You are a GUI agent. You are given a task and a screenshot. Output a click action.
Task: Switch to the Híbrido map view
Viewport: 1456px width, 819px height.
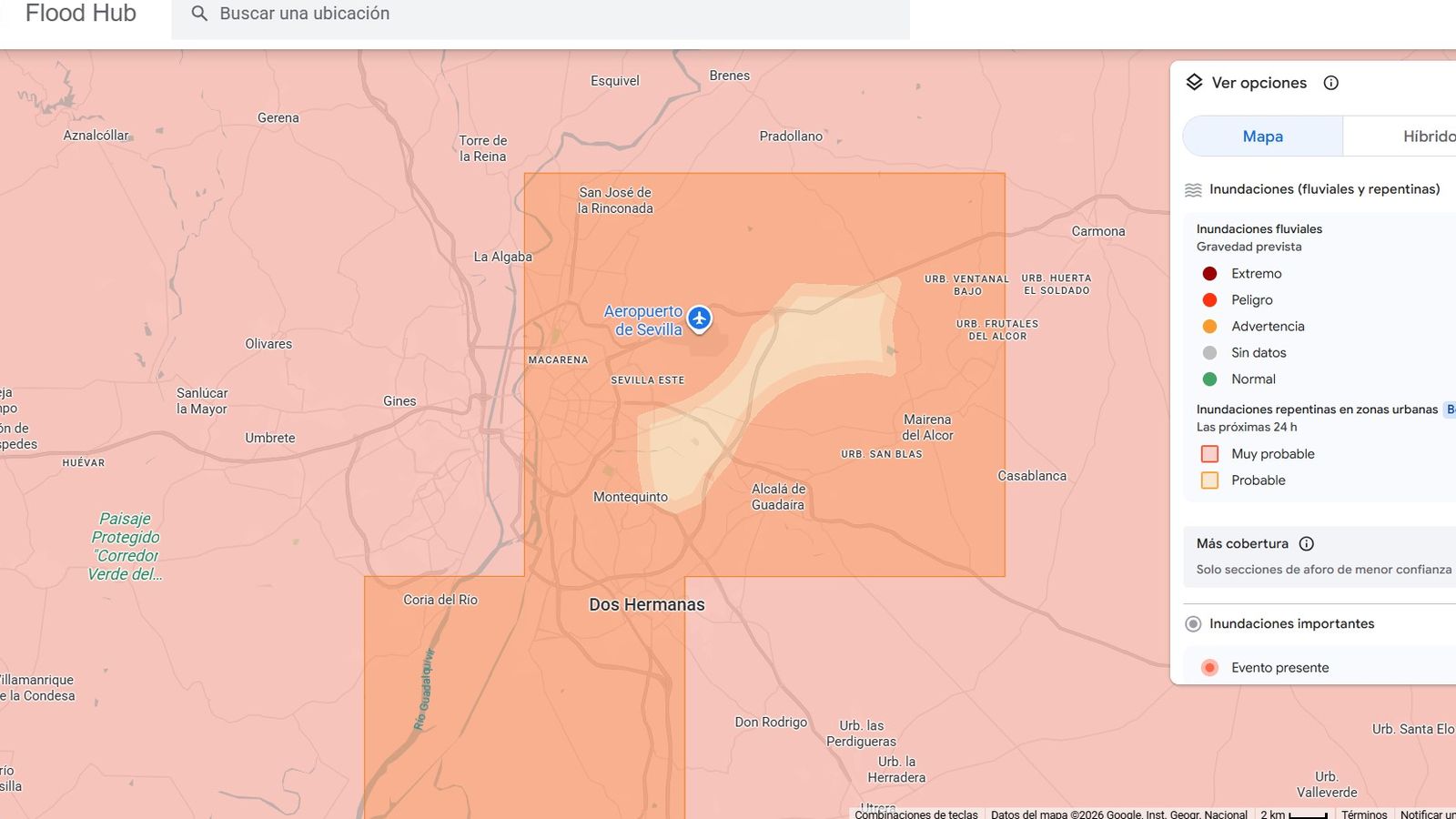pyautogui.click(x=1427, y=136)
